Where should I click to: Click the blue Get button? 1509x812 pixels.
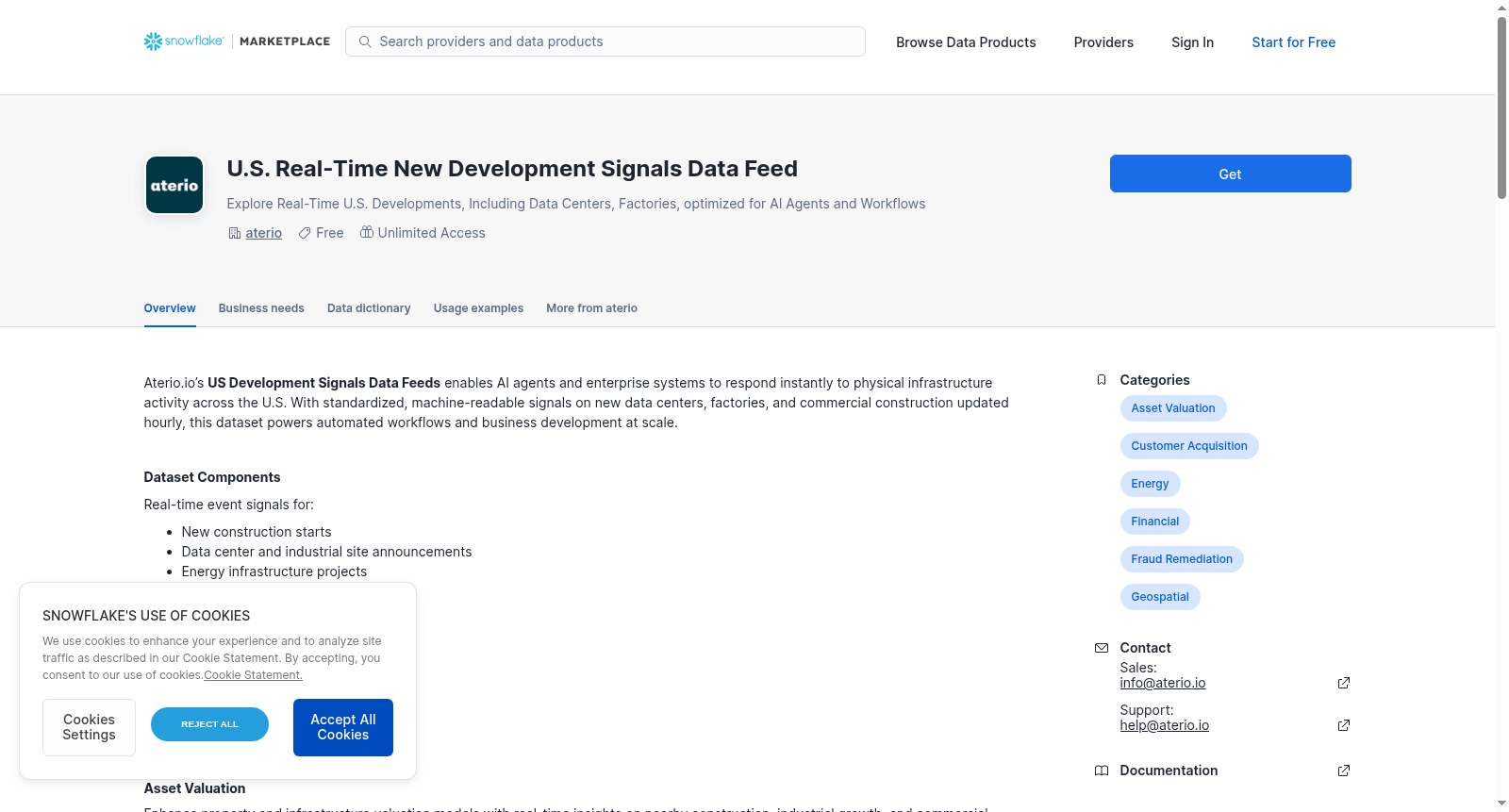[1230, 174]
